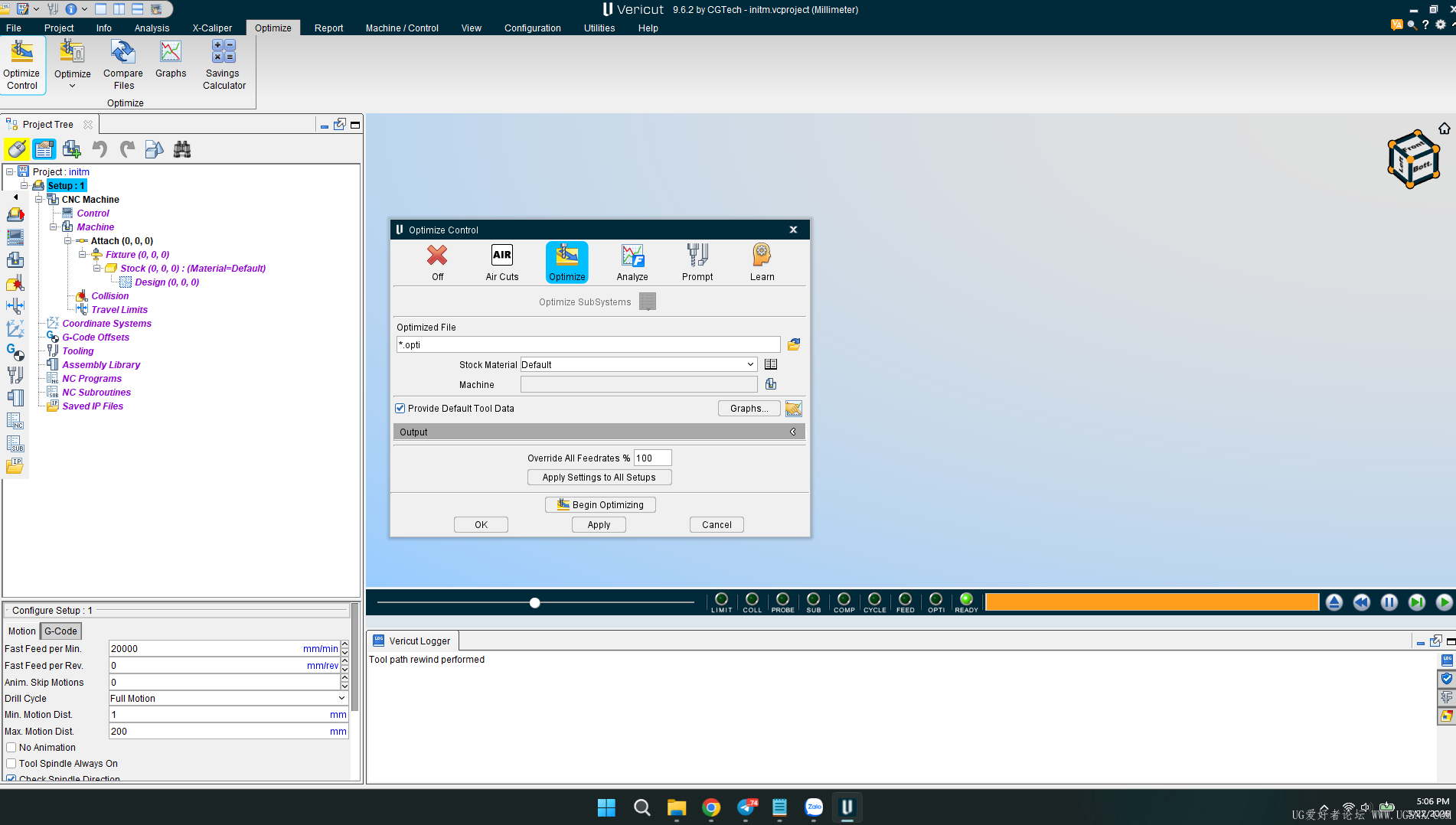
Task: Open the Machine / Control tab
Action: pos(402,28)
